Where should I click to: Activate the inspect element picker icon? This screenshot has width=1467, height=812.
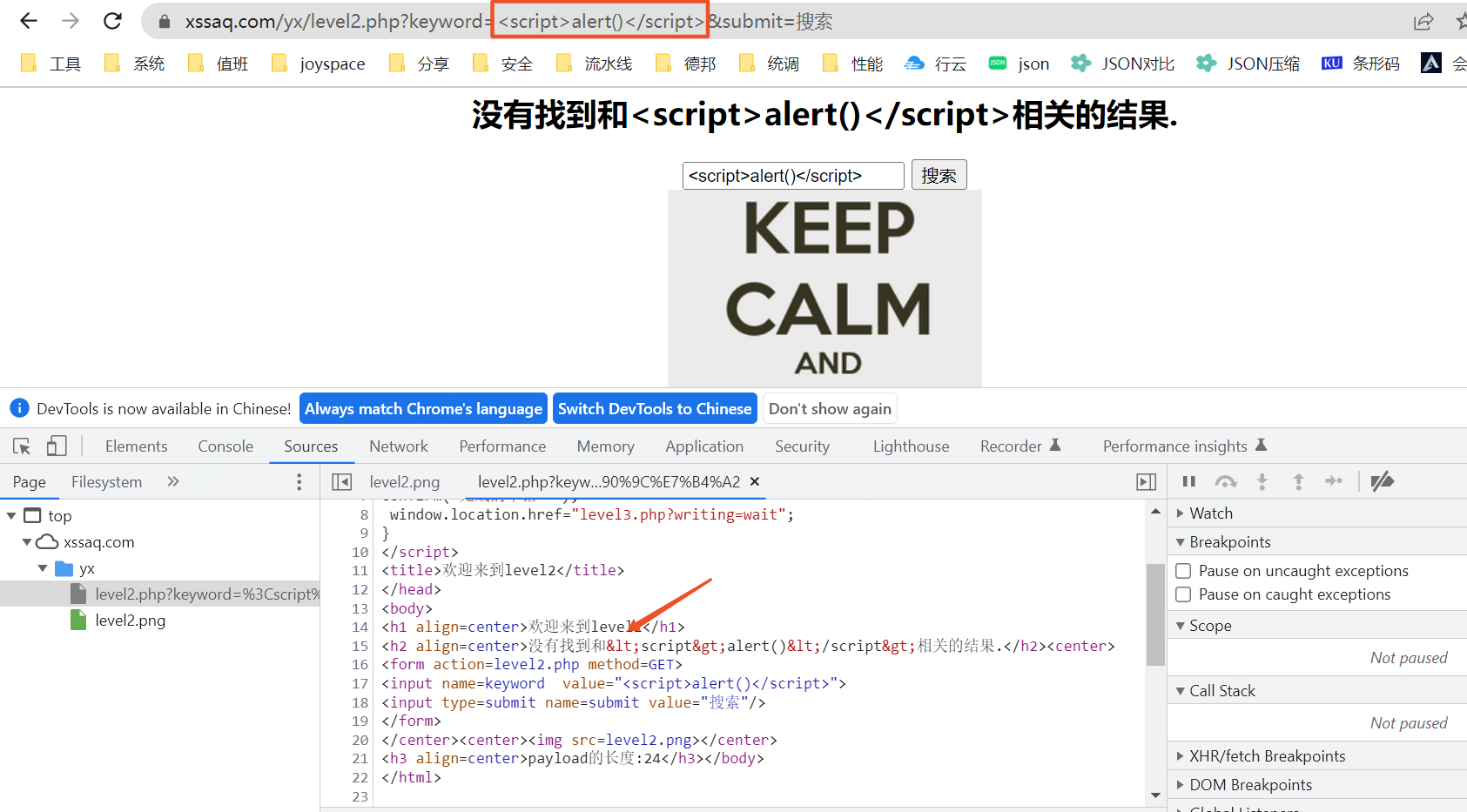[22, 446]
